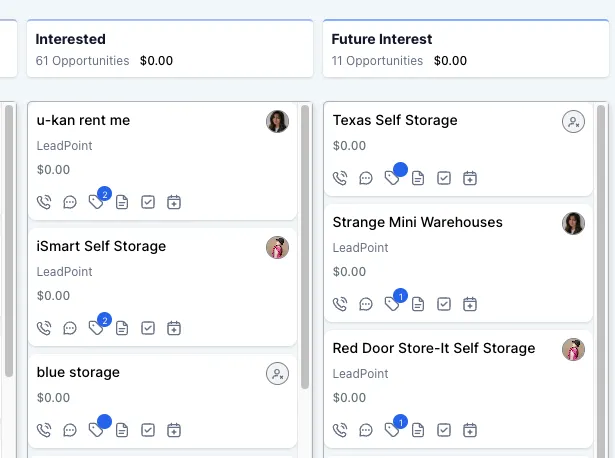615x458 pixels.
Task: Open the notes icon on Texas Self Storage card
Action: pos(418,178)
